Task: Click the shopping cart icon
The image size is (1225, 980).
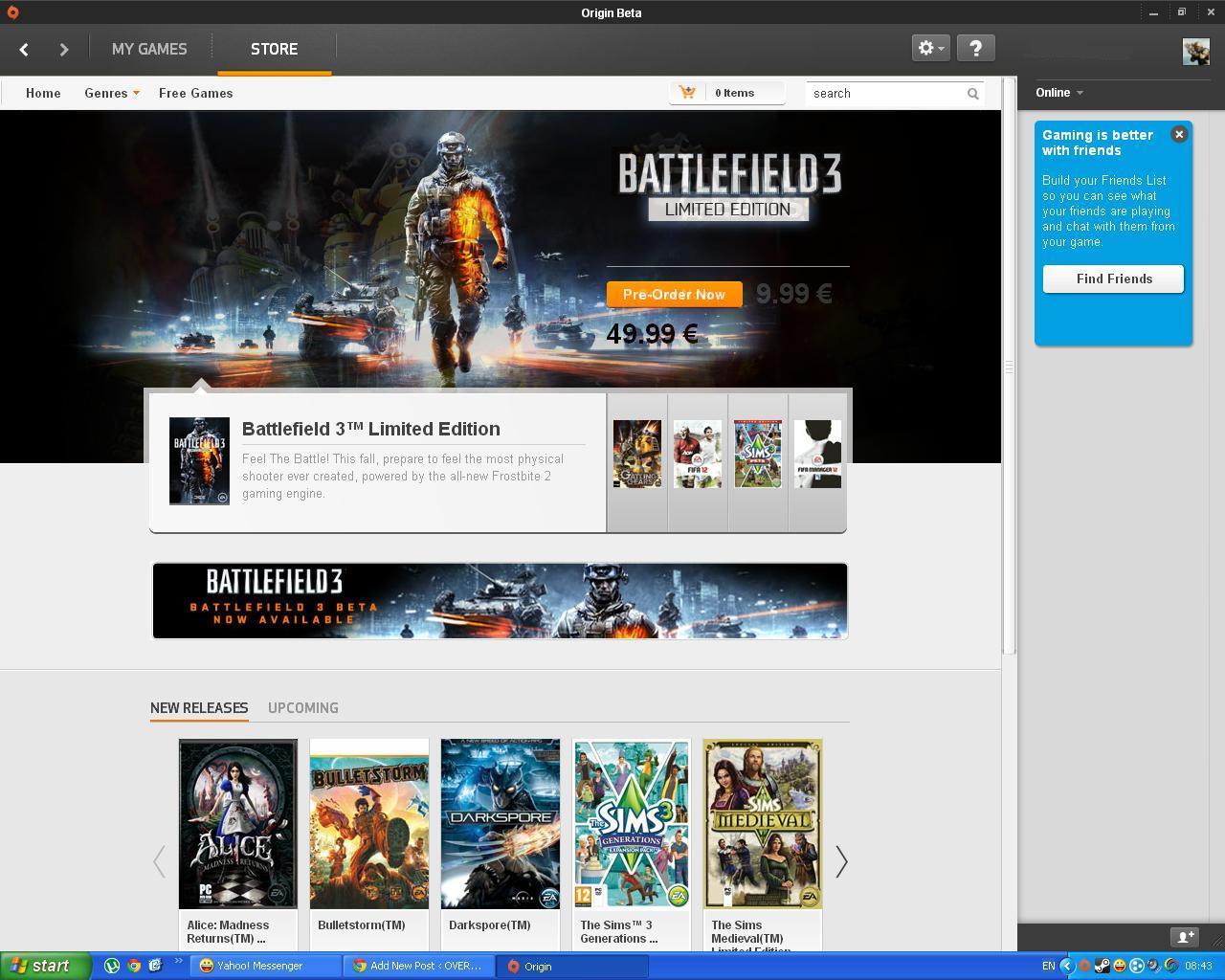Action: pos(687,93)
